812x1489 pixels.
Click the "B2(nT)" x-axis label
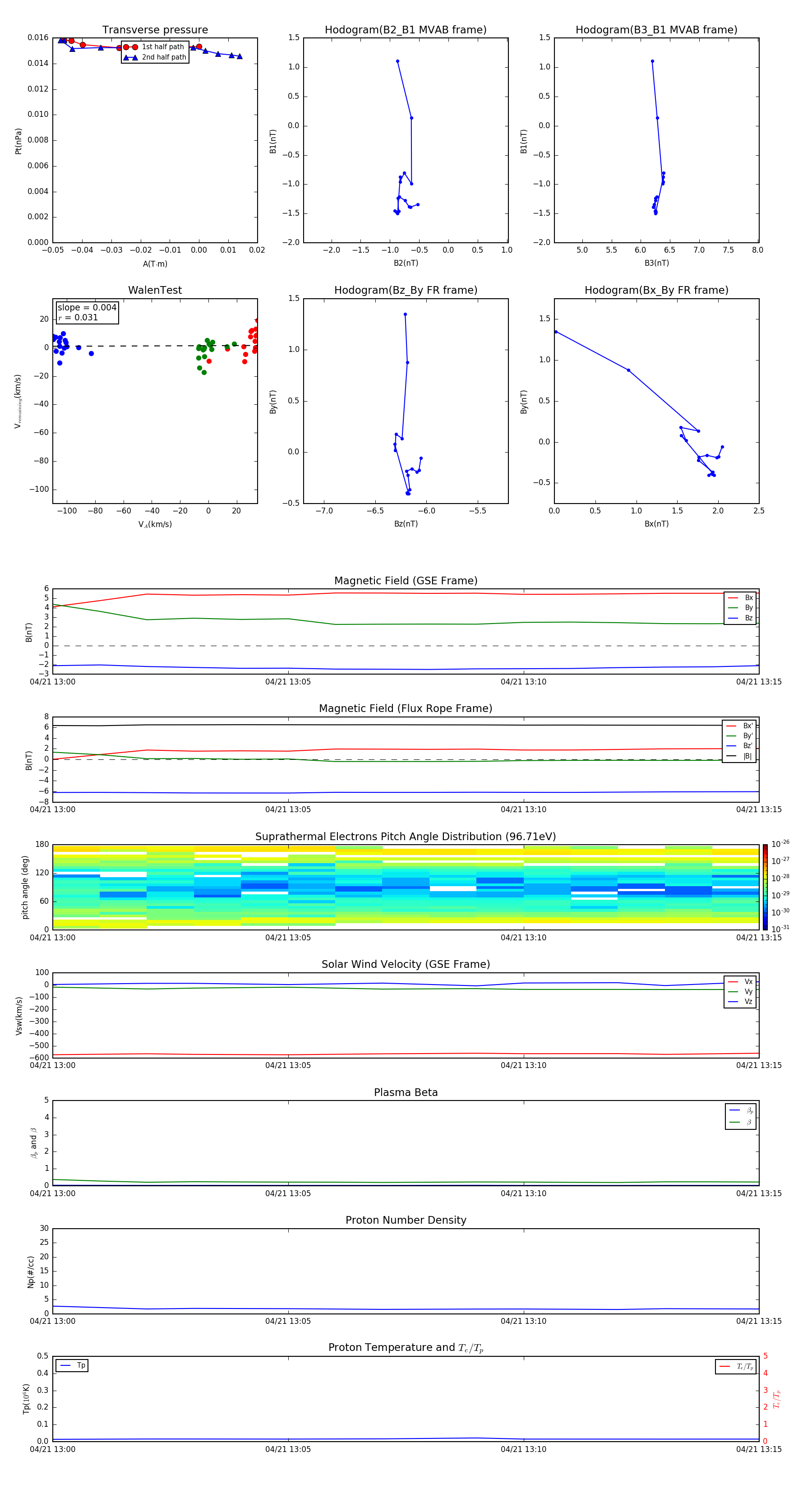click(x=406, y=263)
